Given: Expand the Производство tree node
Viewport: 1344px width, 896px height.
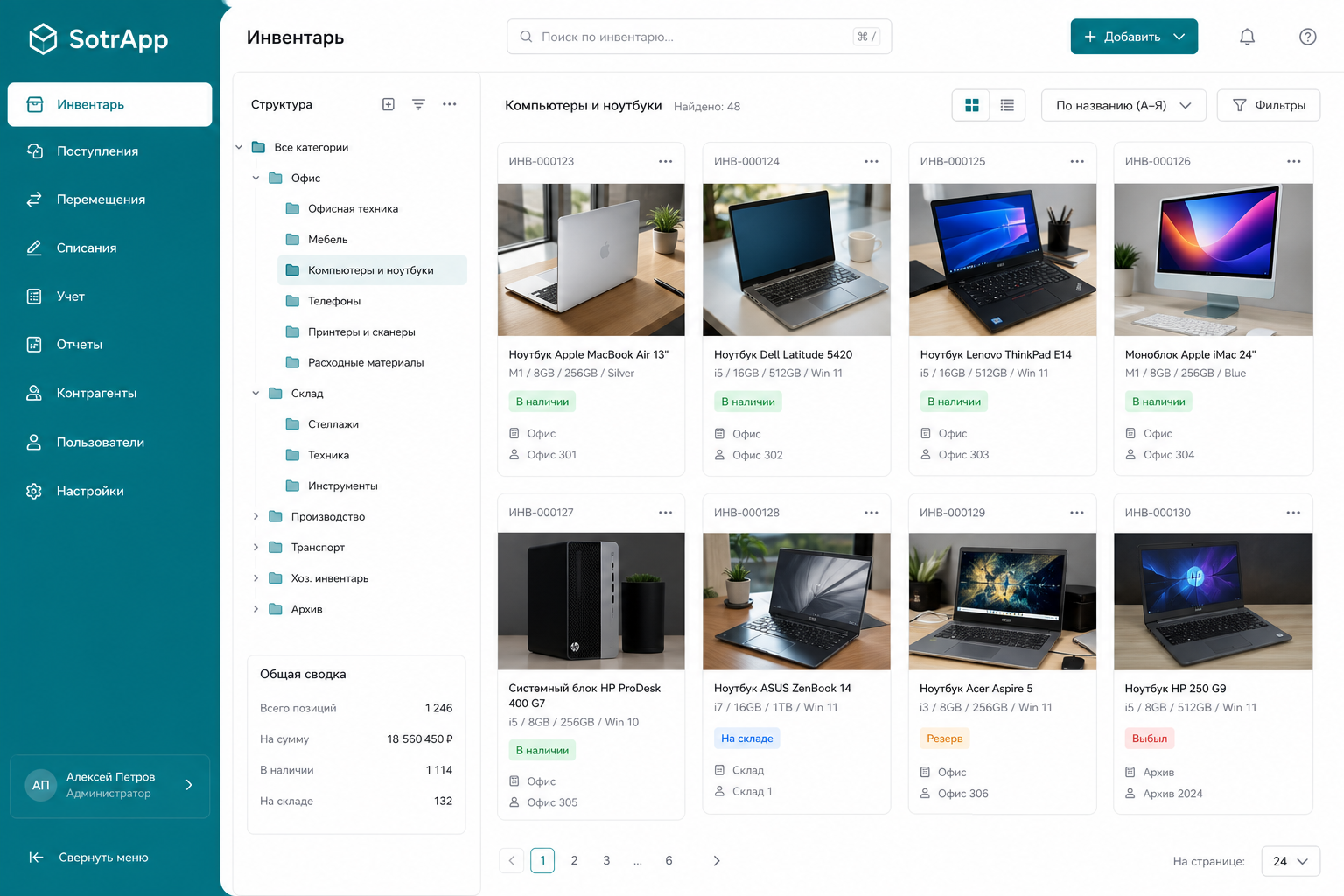Looking at the screenshot, I should [255, 517].
